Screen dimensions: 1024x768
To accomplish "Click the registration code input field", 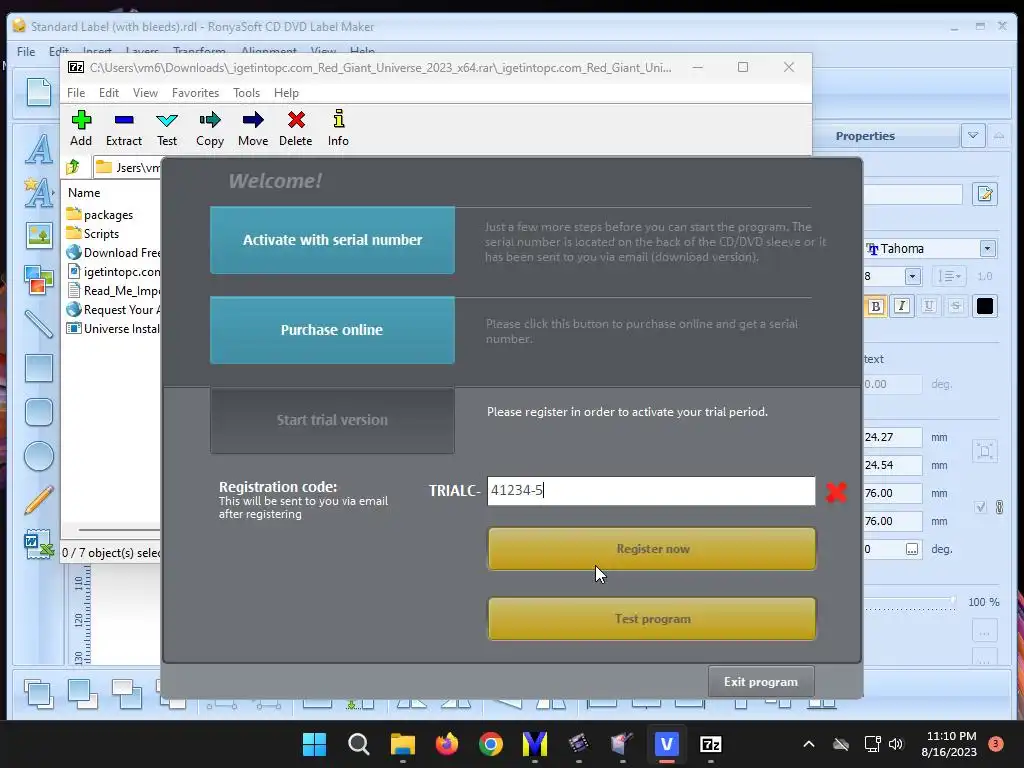I will [x=651, y=490].
